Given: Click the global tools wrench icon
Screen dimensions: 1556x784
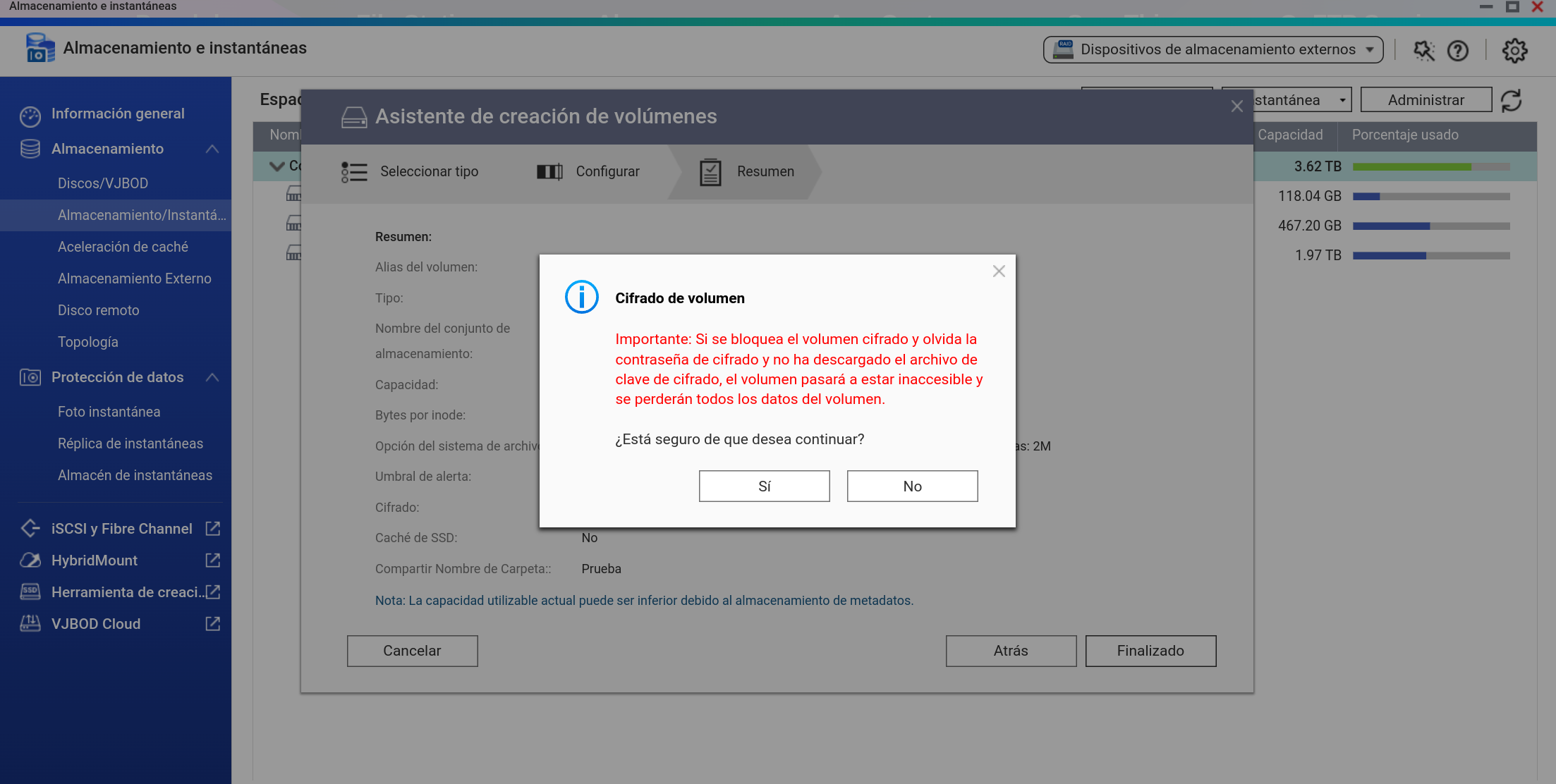Looking at the screenshot, I should [1423, 50].
